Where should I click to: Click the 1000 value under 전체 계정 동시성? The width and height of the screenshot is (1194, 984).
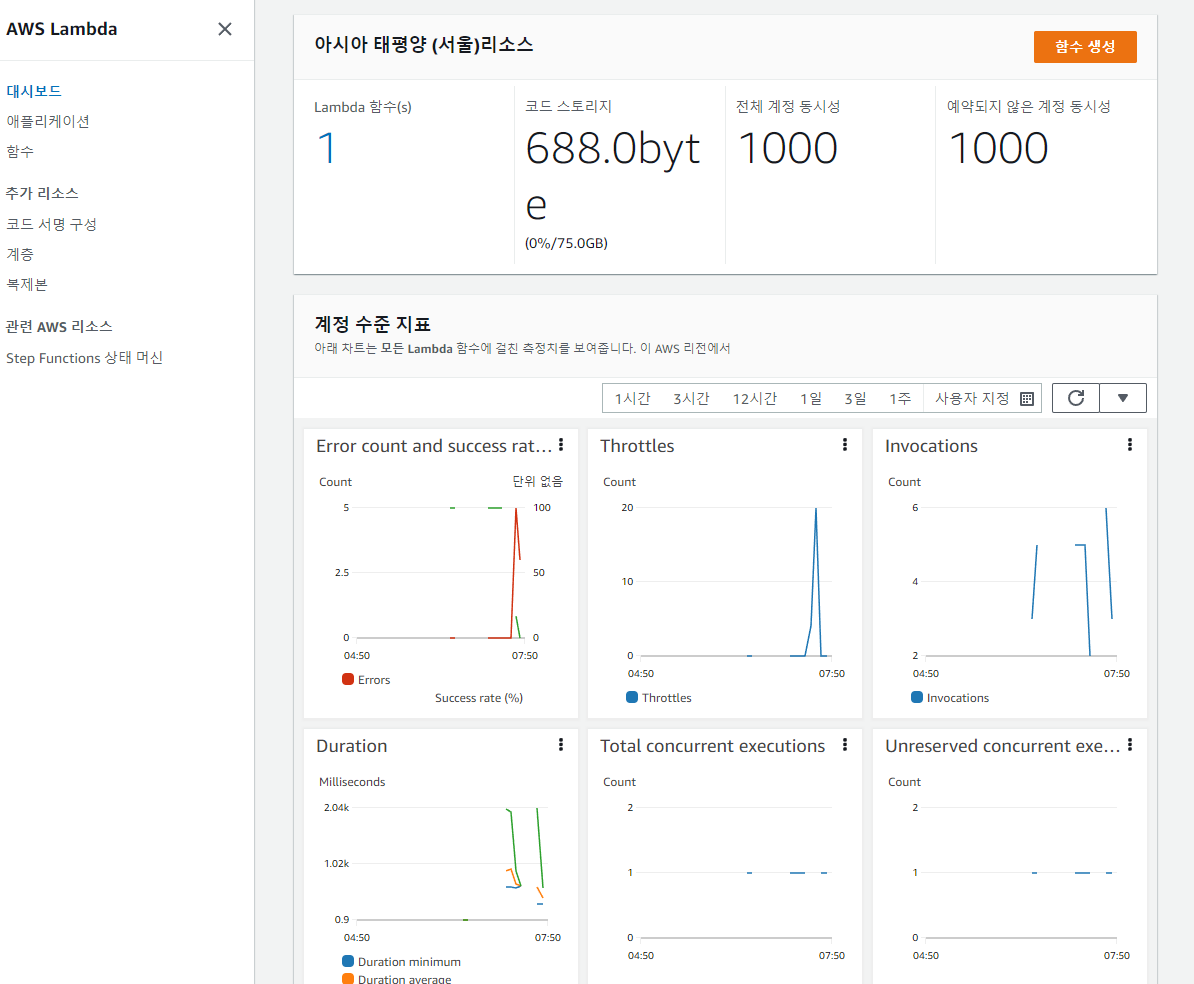pyautogui.click(x=787, y=148)
